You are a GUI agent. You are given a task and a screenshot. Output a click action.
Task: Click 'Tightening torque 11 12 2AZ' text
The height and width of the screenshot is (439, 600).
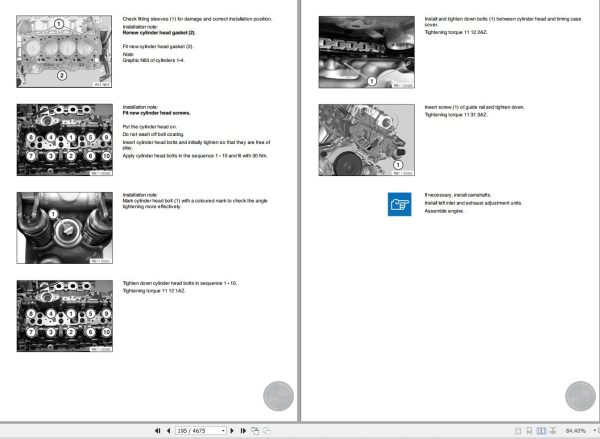pyautogui.click(x=456, y=32)
